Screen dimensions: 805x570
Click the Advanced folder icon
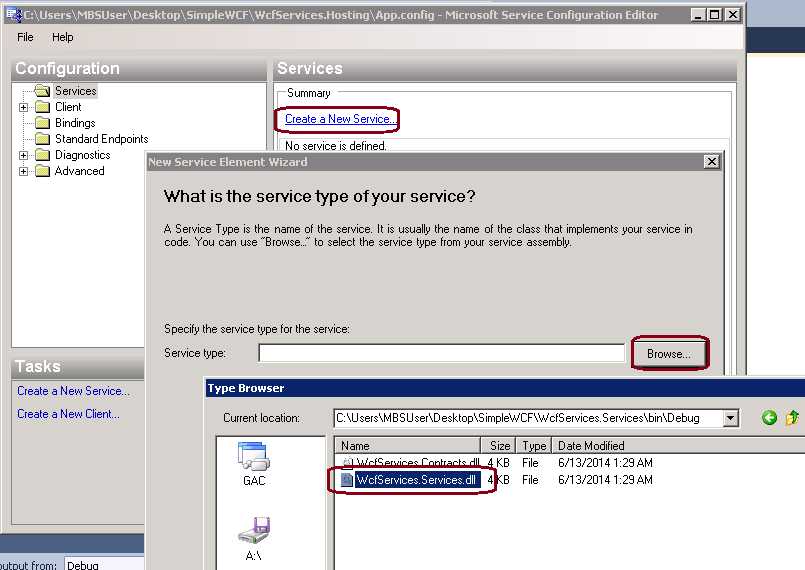tap(43, 171)
